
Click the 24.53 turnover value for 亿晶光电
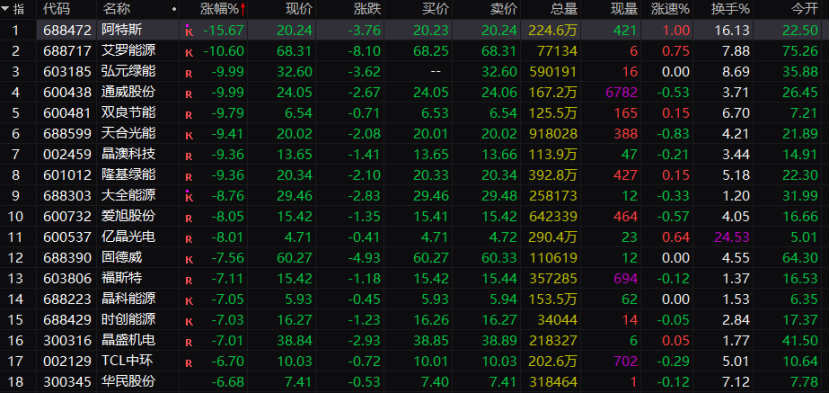coord(732,237)
